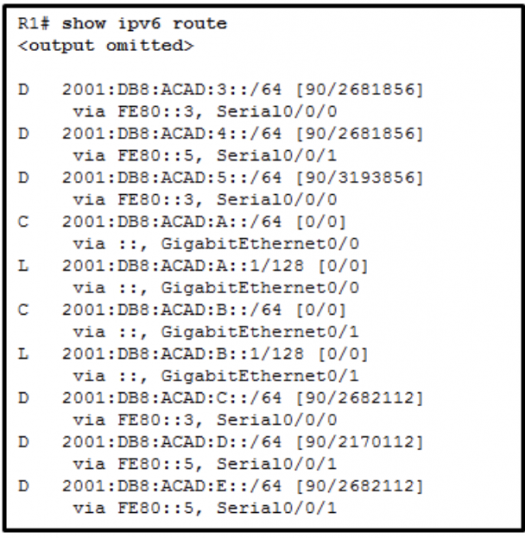The image size is (525, 538).
Task: Click 'via FE80::5, Serial0/0/1' under ACAD:4
Action: [205, 156]
